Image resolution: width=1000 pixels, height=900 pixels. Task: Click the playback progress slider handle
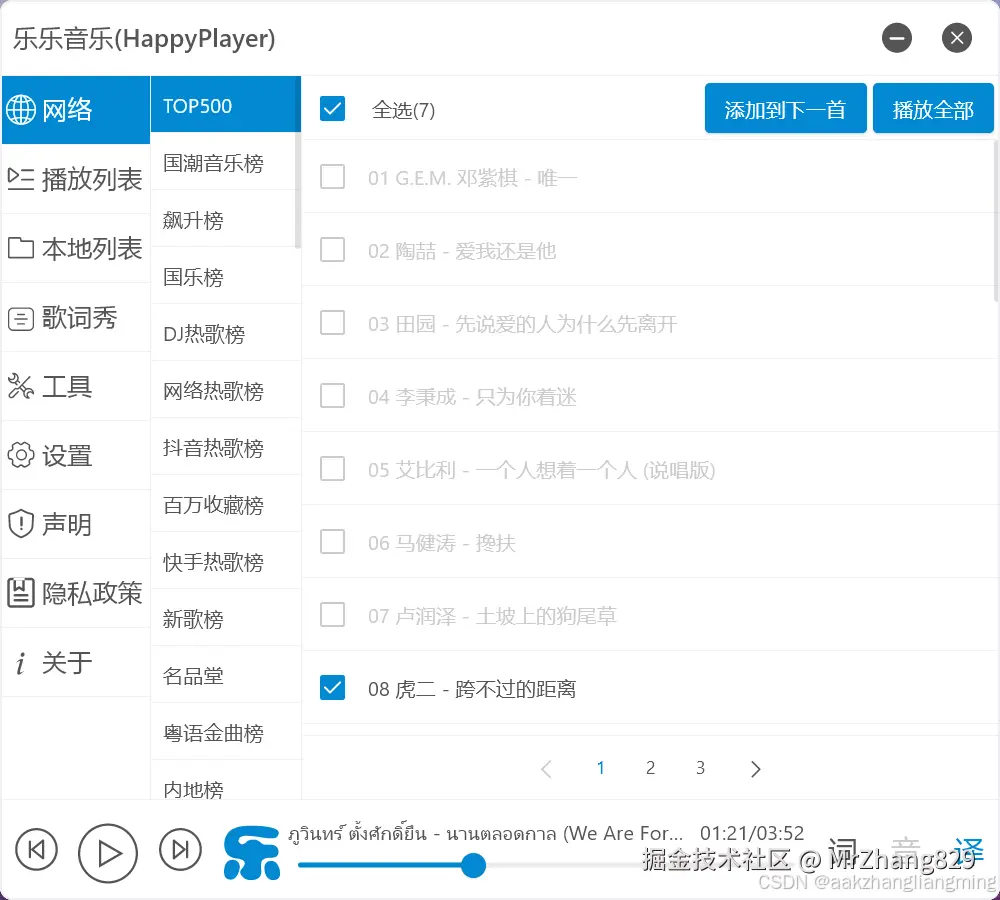click(x=473, y=866)
